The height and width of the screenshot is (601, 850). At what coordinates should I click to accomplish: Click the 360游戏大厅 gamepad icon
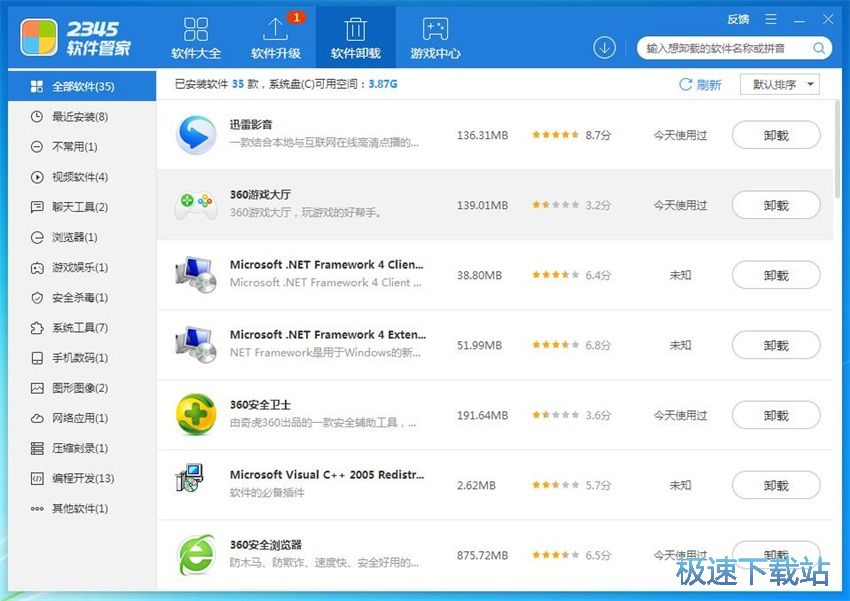[x=196, y=205]
